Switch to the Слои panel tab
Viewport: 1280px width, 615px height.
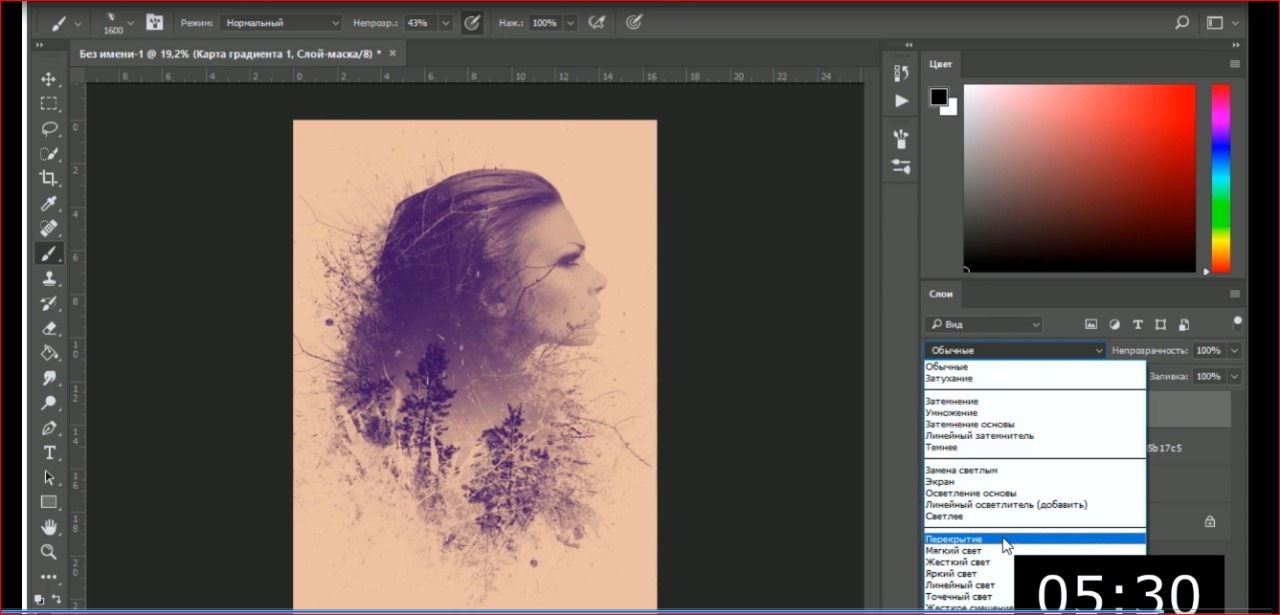(x=941, y=294)
